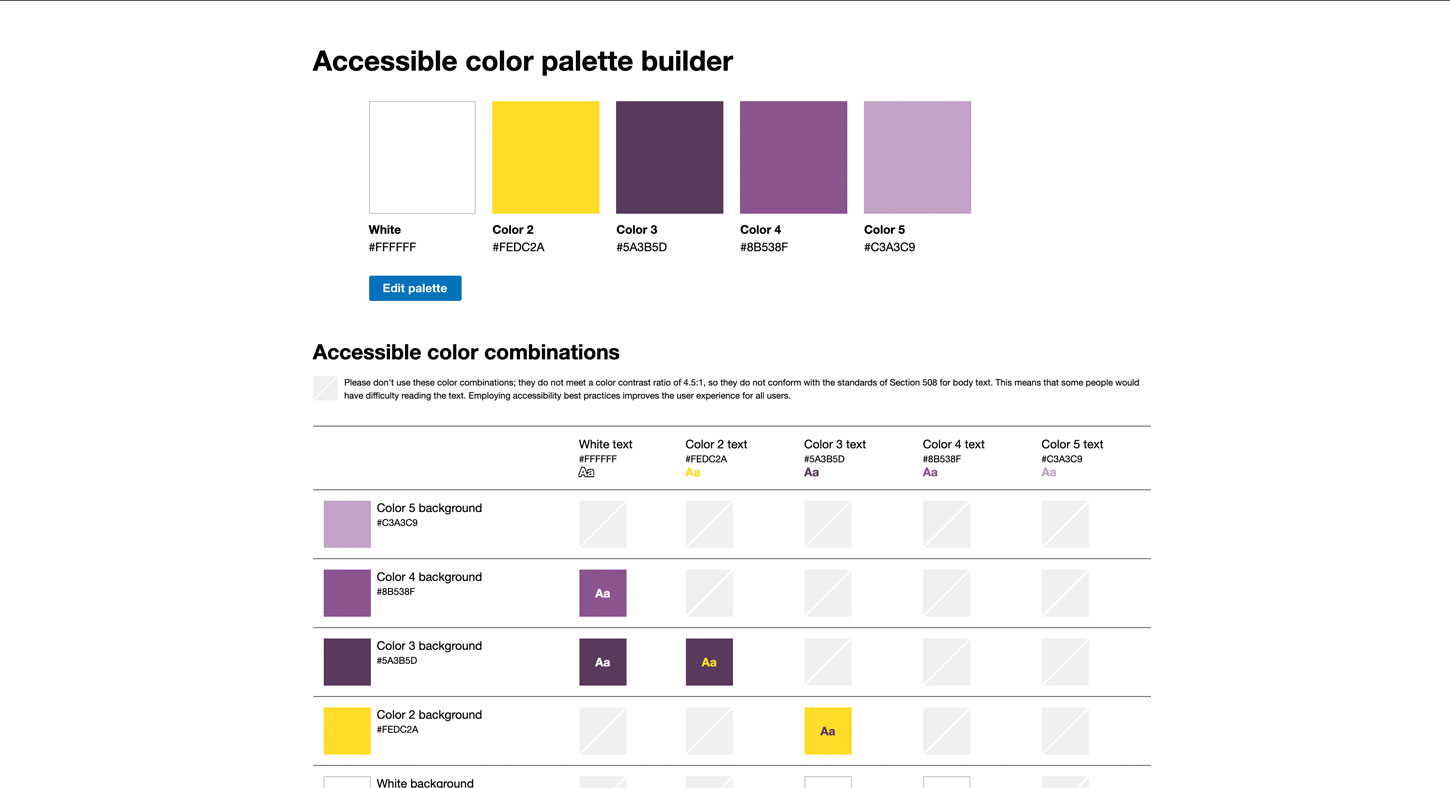Select the Color 4 purple palette swatch
The width and height of the screenshot is (1450, 788).
(793, 157)
